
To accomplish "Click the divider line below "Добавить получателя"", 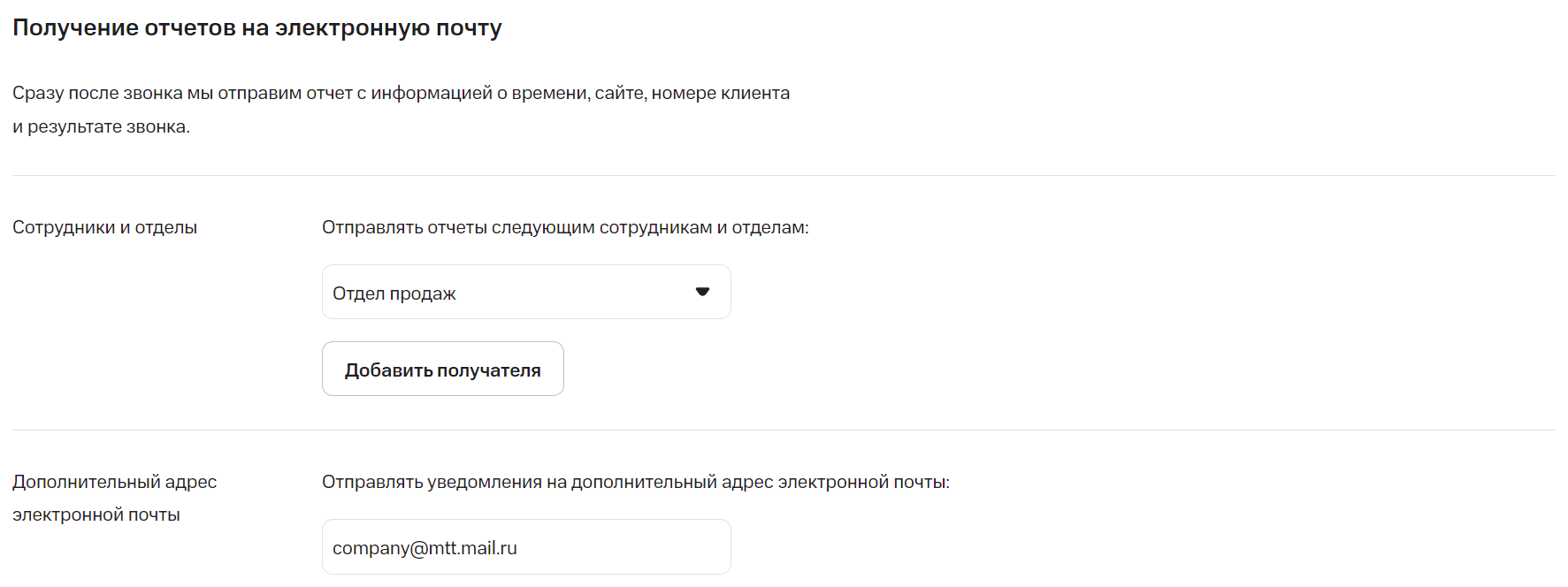I will [x=784, y=430].
